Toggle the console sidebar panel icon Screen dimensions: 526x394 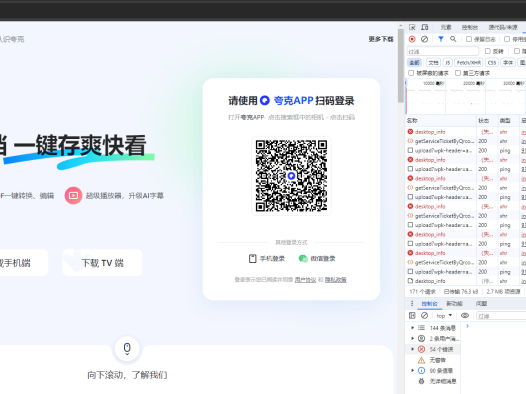412,316
